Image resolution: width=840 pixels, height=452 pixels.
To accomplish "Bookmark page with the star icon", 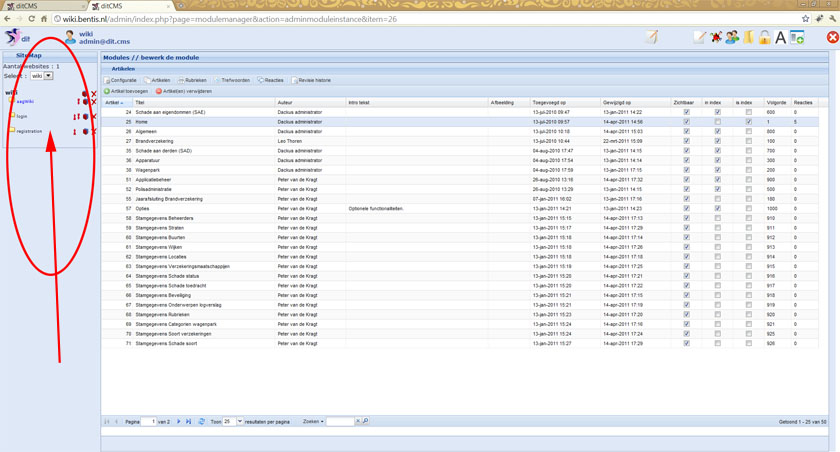I will (805, 19).
